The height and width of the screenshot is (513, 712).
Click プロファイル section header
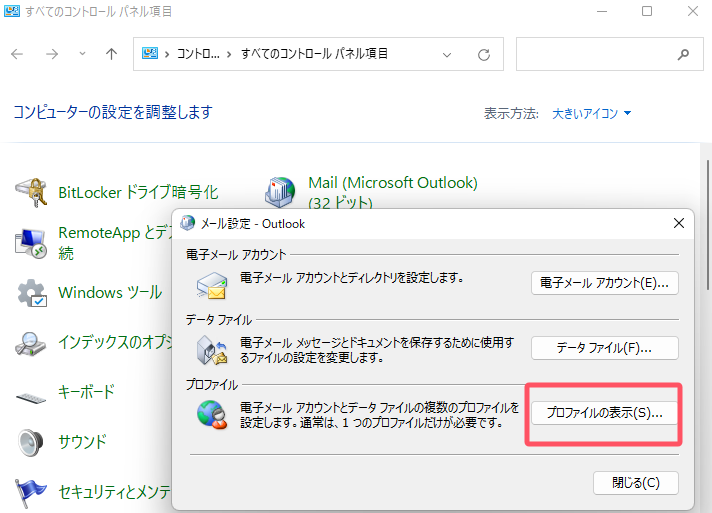click(212, 385)
